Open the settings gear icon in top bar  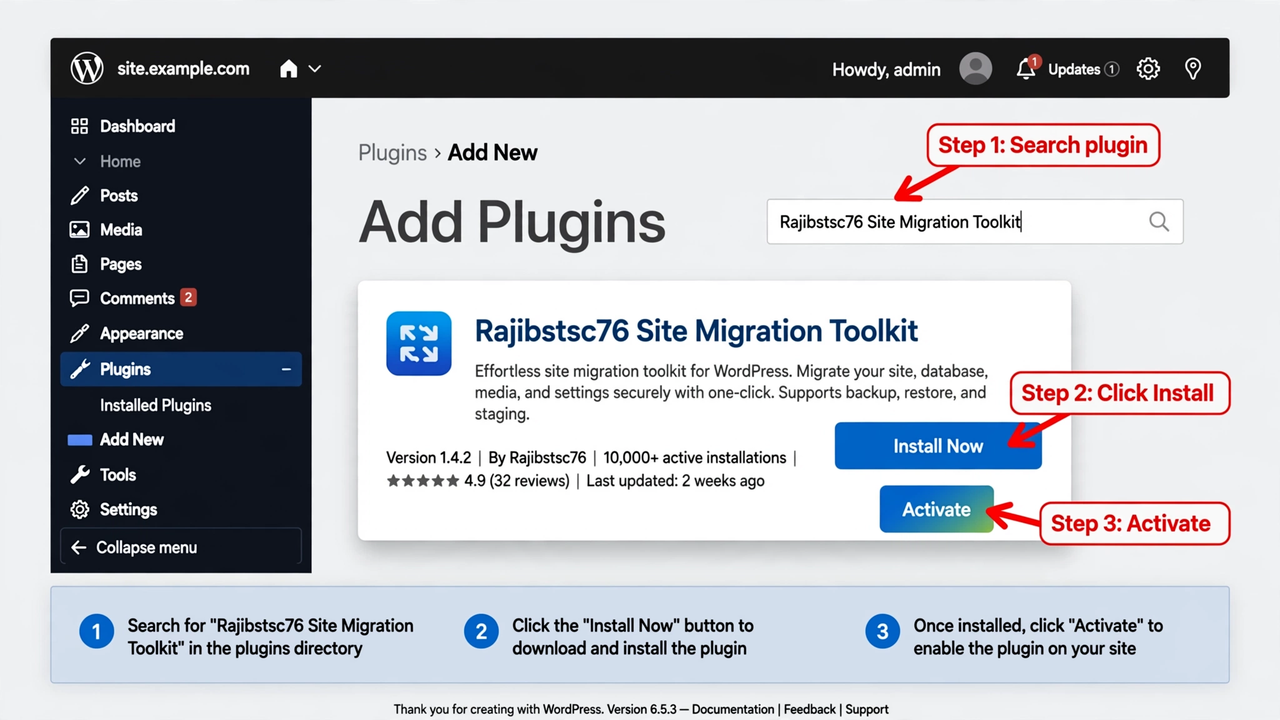pyautogui.click(x=1148, y=69)
